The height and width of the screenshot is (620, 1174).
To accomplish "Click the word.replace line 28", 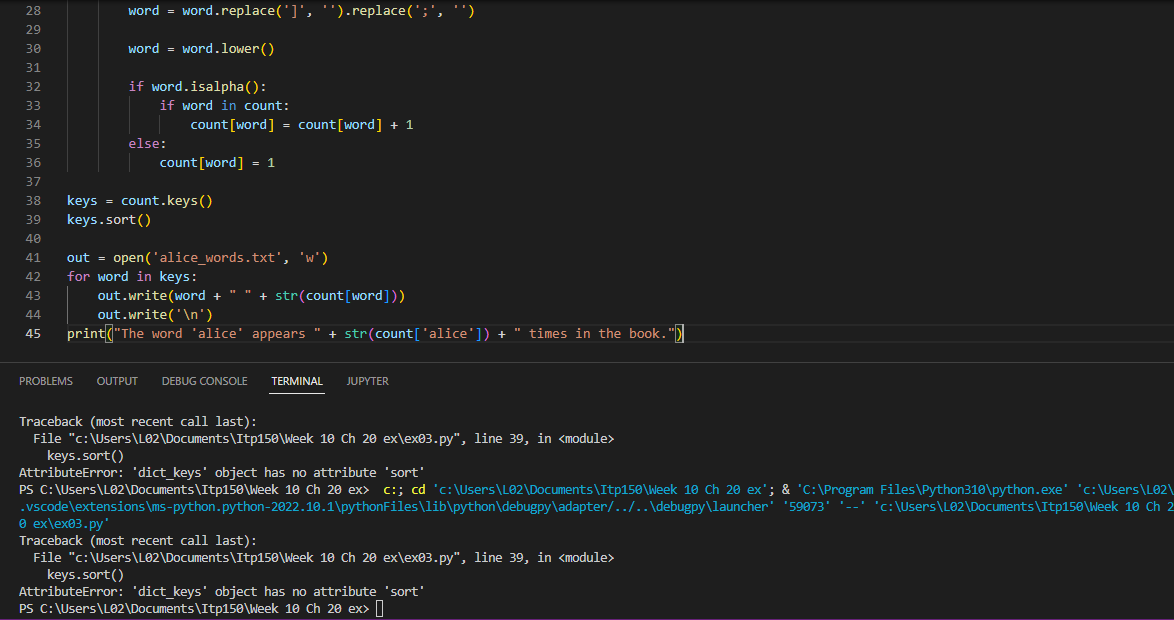I will tap(302, 10).
